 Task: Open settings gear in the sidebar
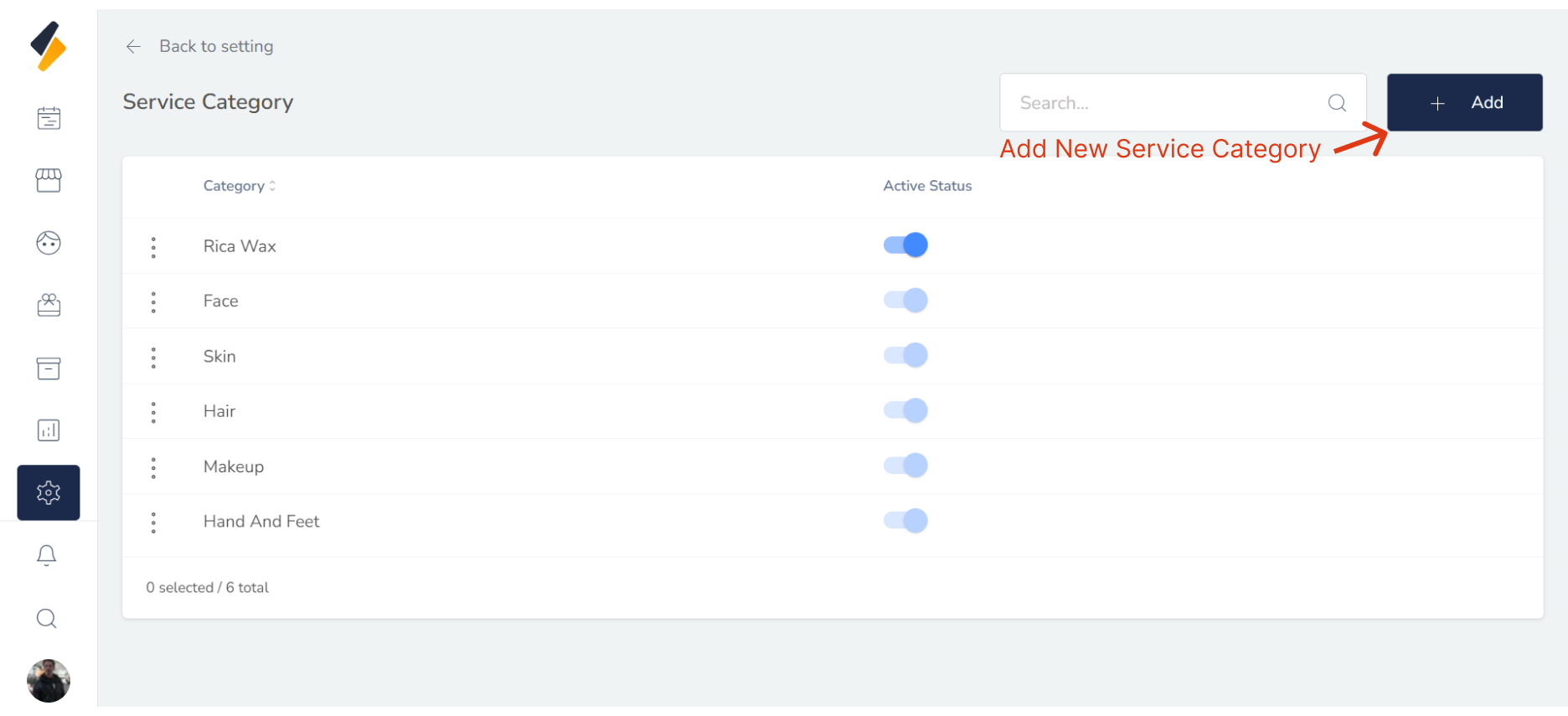49,492
